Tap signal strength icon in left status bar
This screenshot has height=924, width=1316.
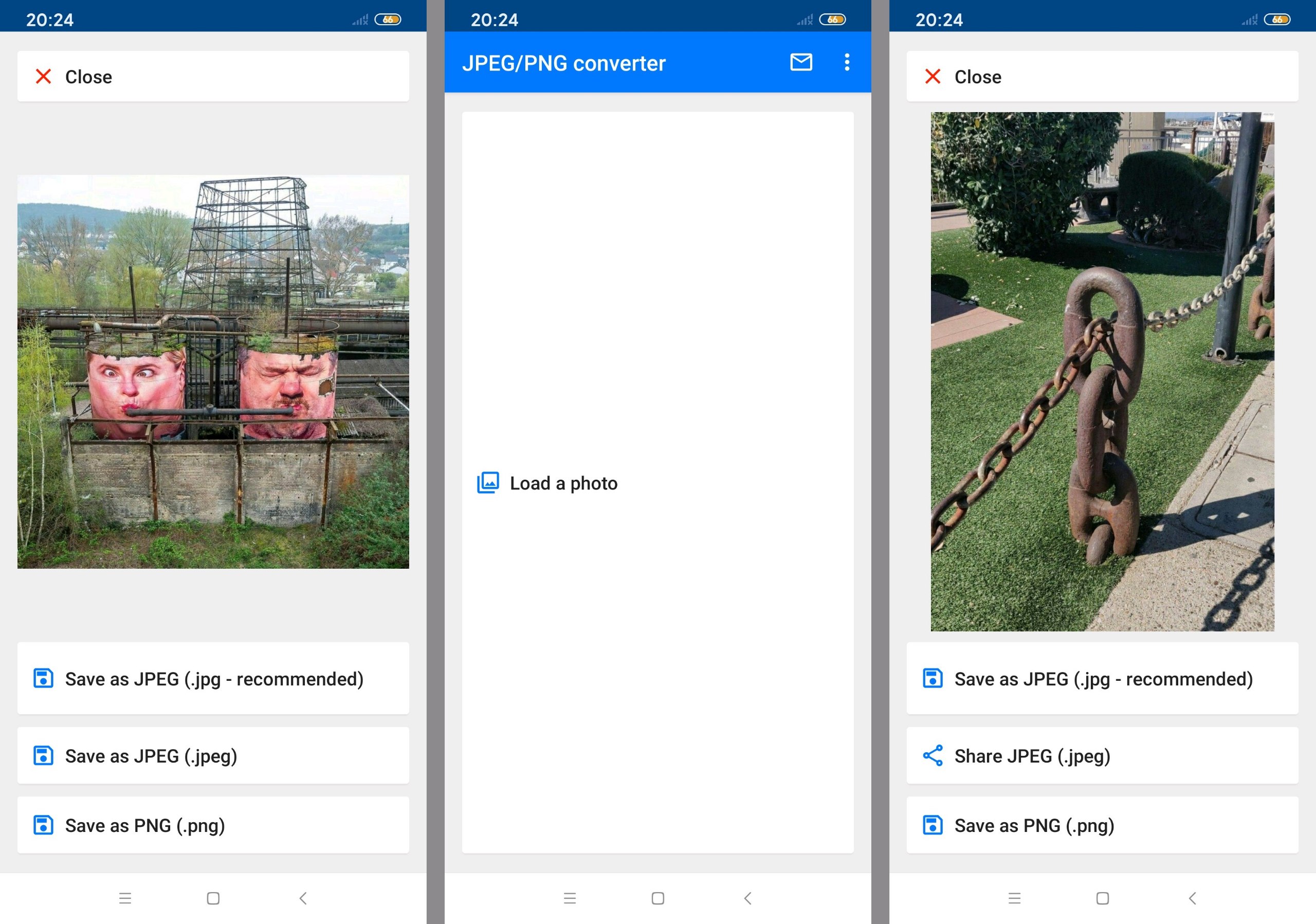[x=360, y=20]
